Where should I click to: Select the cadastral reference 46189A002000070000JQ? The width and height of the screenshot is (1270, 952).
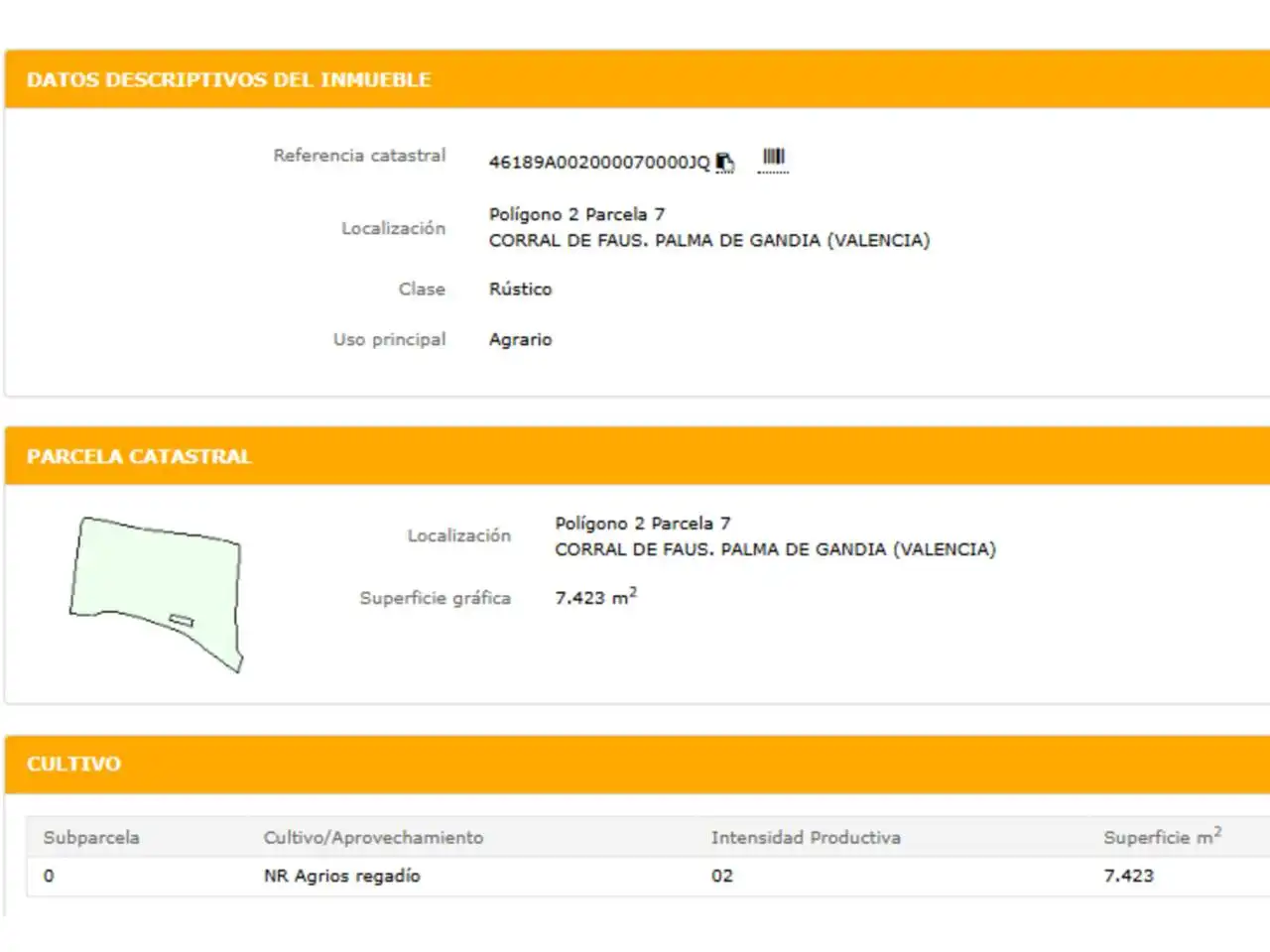click(x=599, y=162)
